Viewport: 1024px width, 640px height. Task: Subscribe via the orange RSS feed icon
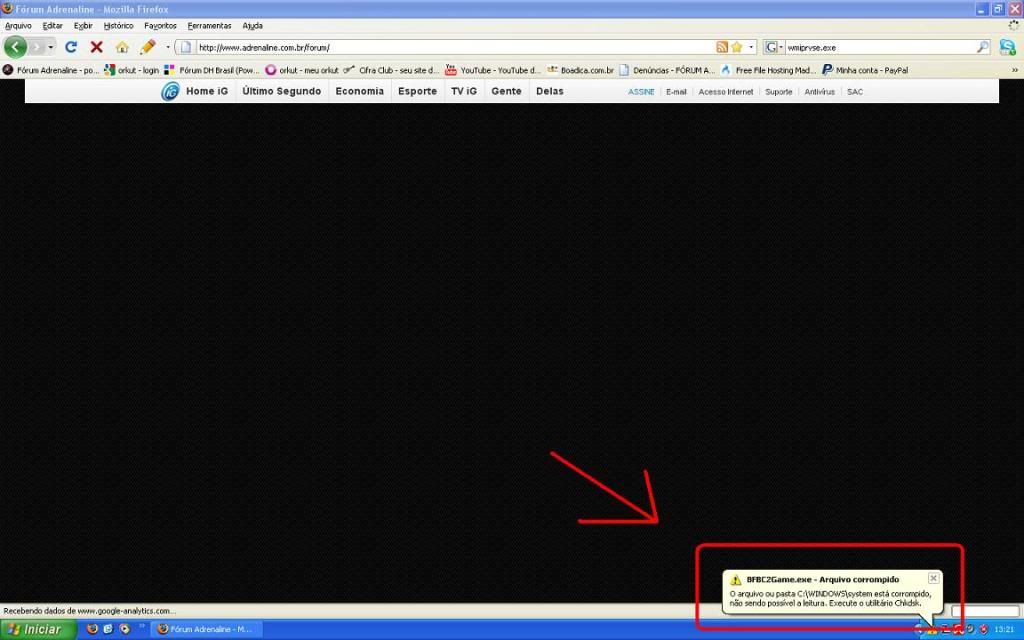coord(722,47)
